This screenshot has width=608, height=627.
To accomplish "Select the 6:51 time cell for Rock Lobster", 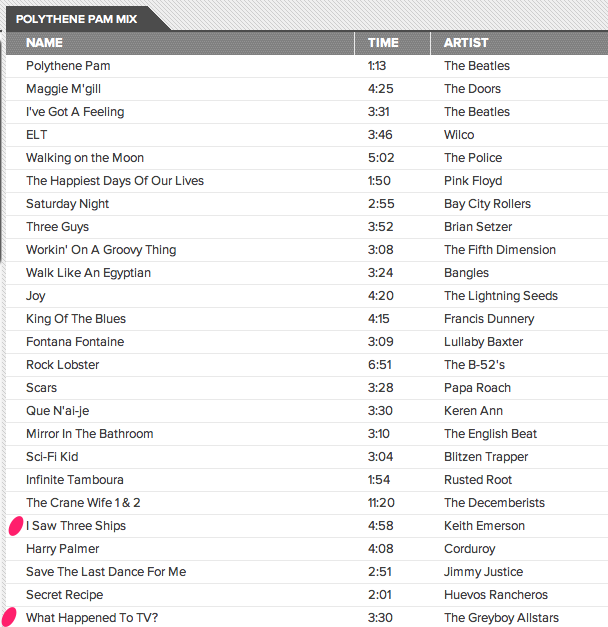I will 380,365.
